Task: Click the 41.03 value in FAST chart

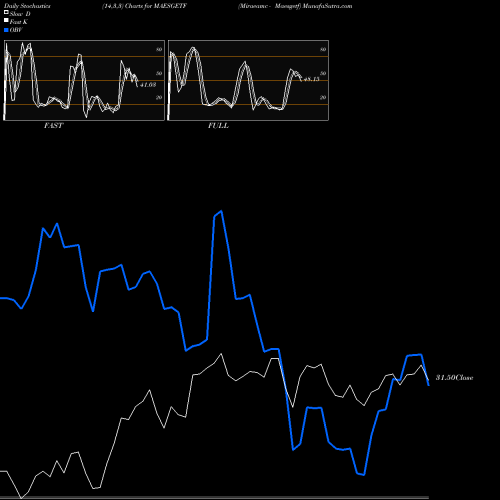Action: 148,85
